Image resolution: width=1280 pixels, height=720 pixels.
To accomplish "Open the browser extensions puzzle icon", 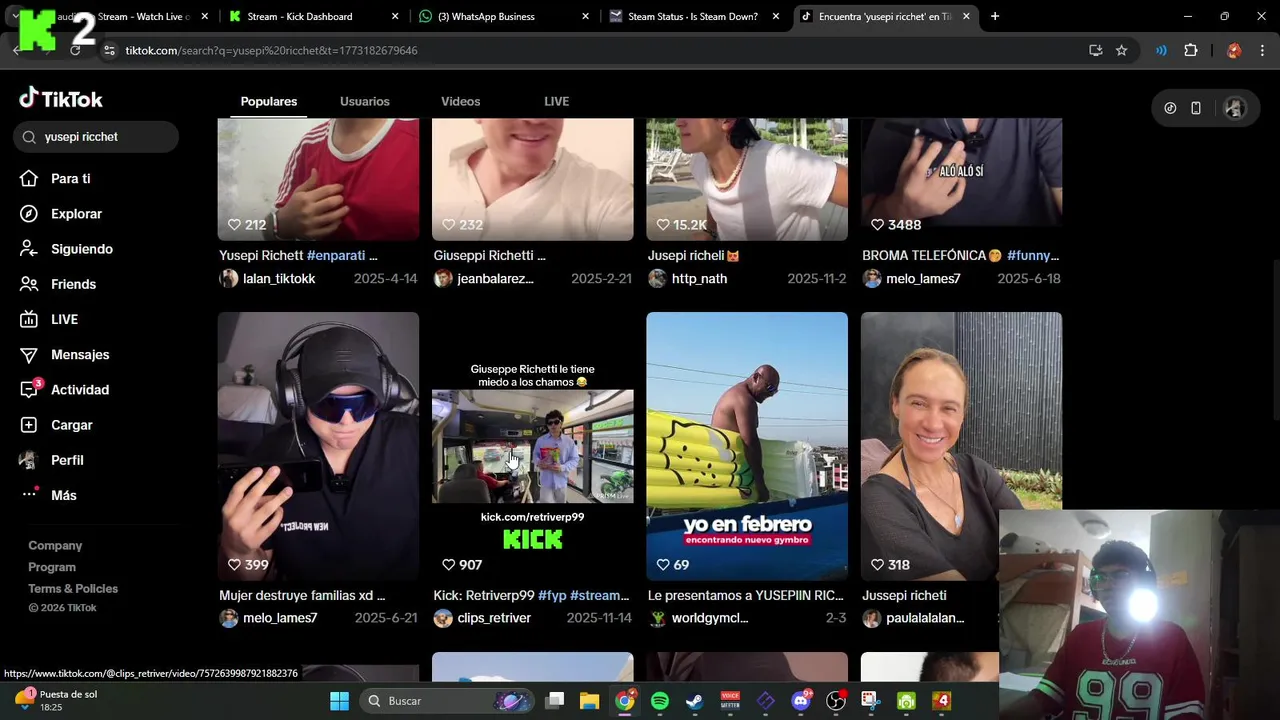I will pos(1191,50).
